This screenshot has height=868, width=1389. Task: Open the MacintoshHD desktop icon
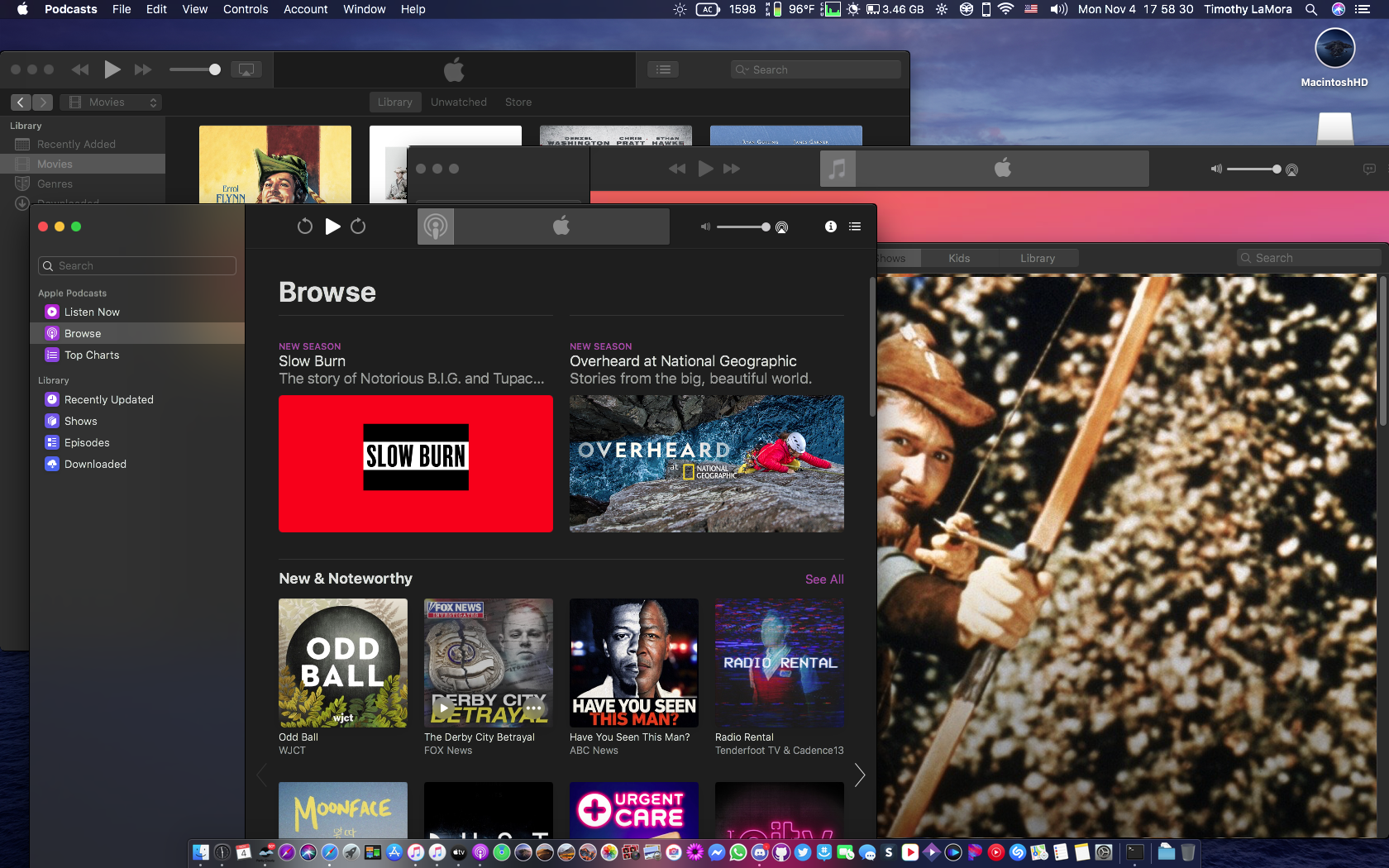point(1334,58)
